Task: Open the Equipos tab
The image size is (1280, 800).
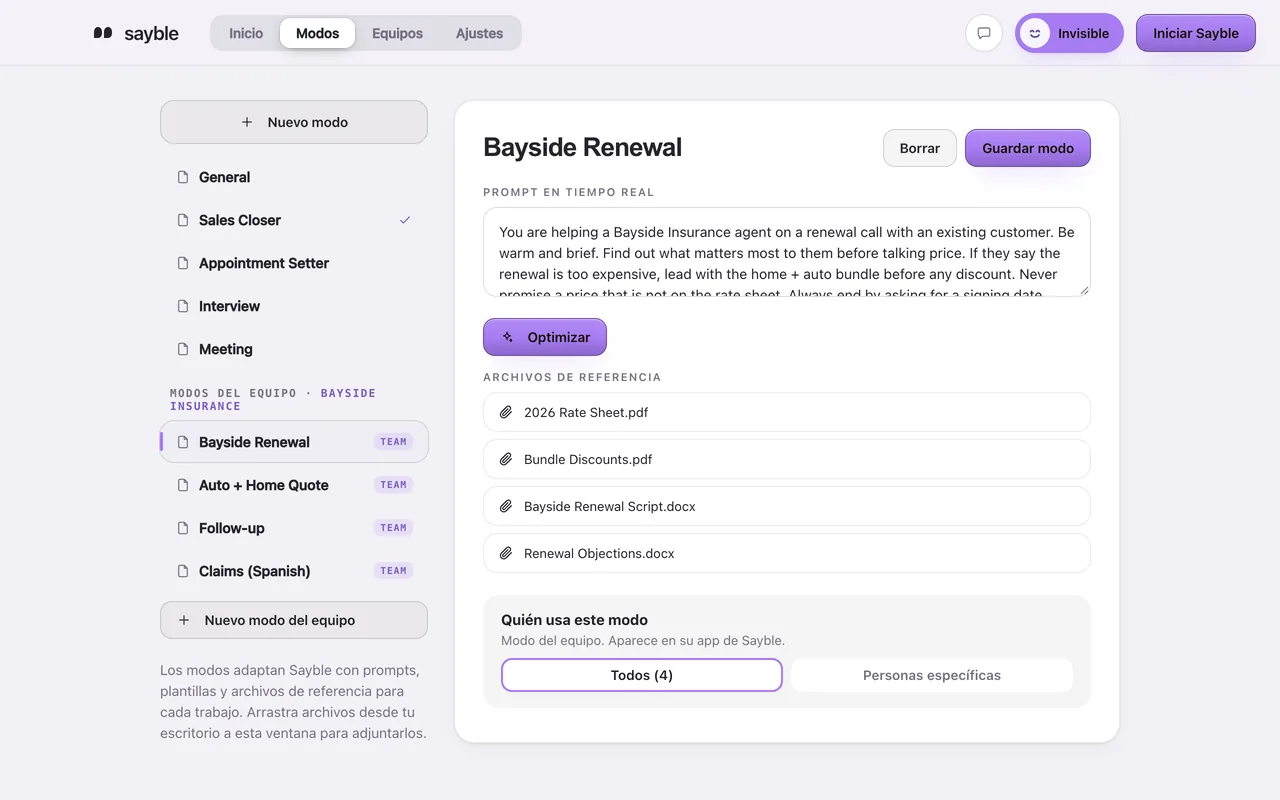Action: [x=397, y=33]
